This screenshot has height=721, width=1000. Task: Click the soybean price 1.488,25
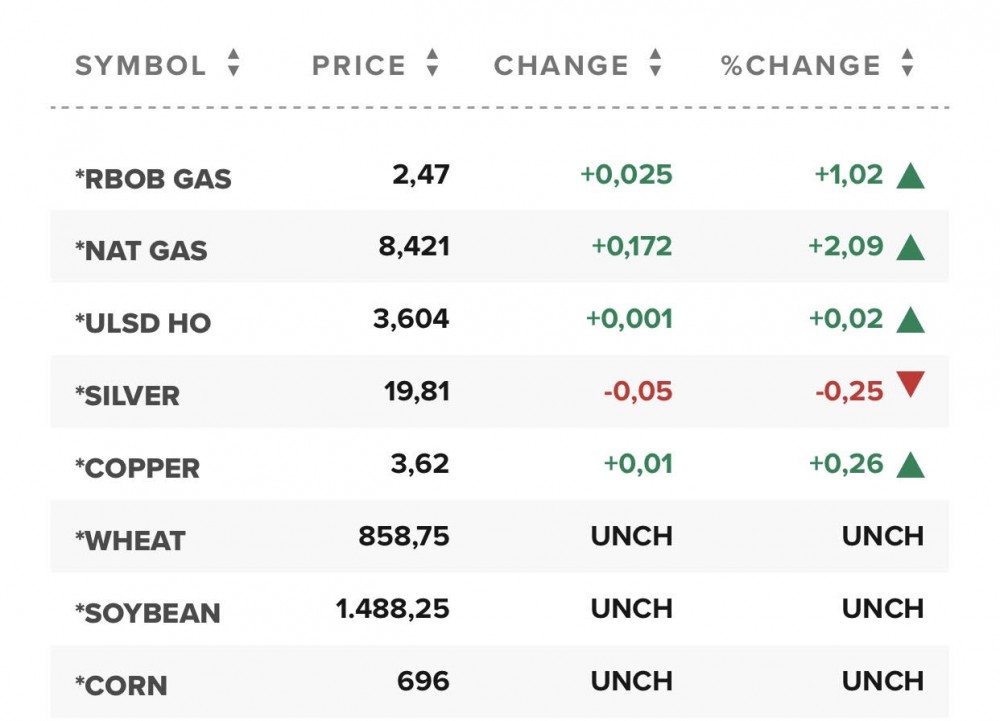pos(393,609)
